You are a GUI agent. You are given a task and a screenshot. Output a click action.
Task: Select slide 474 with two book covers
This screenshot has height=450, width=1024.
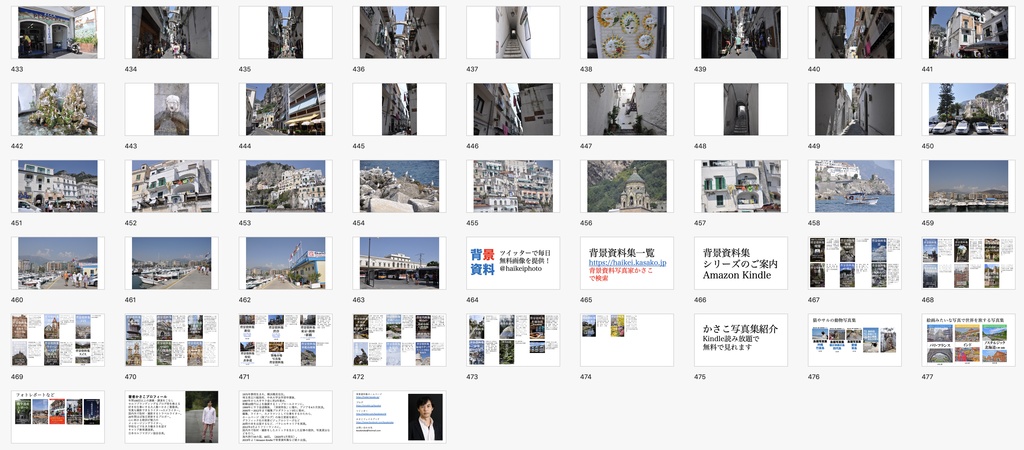pos(627,340)
